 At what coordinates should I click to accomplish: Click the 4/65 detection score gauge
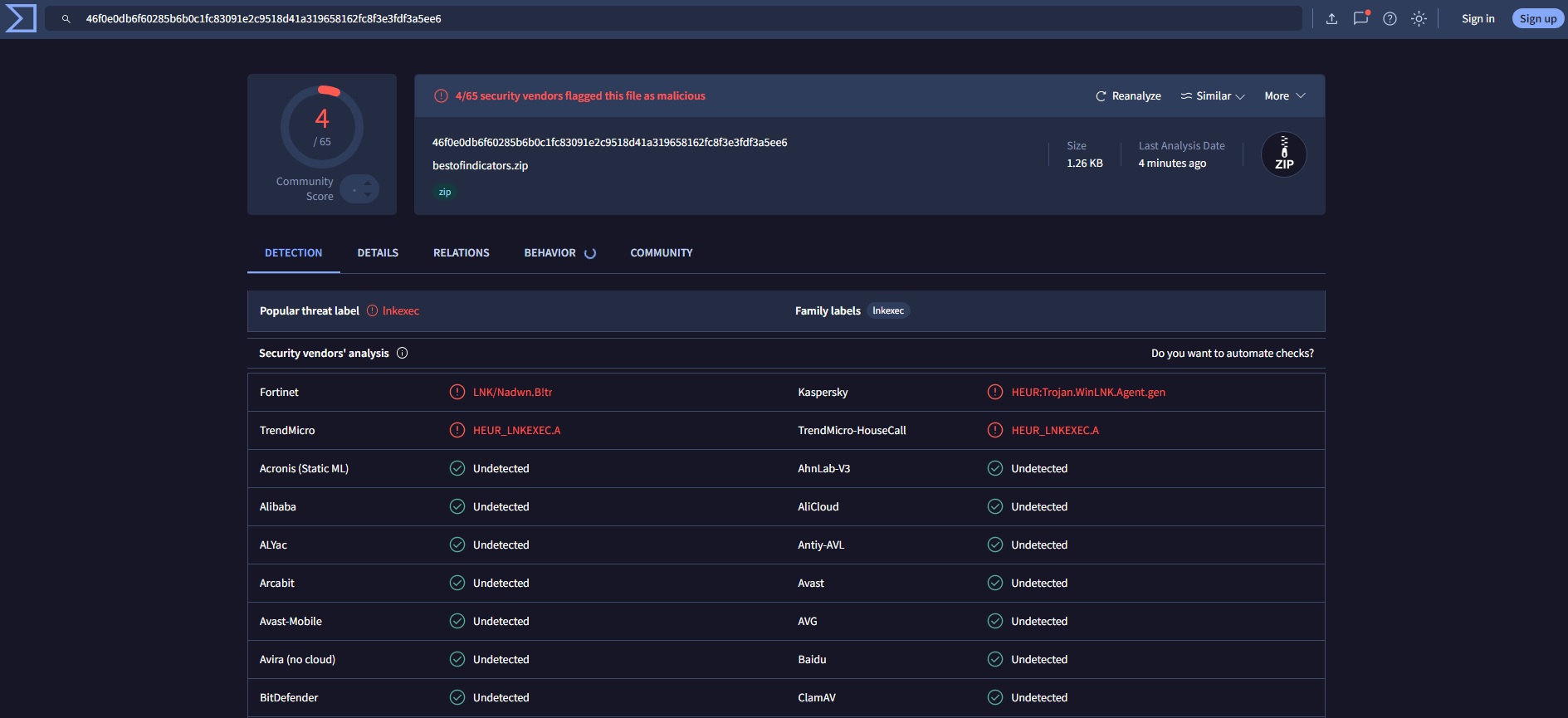click(x=322, y=127)
